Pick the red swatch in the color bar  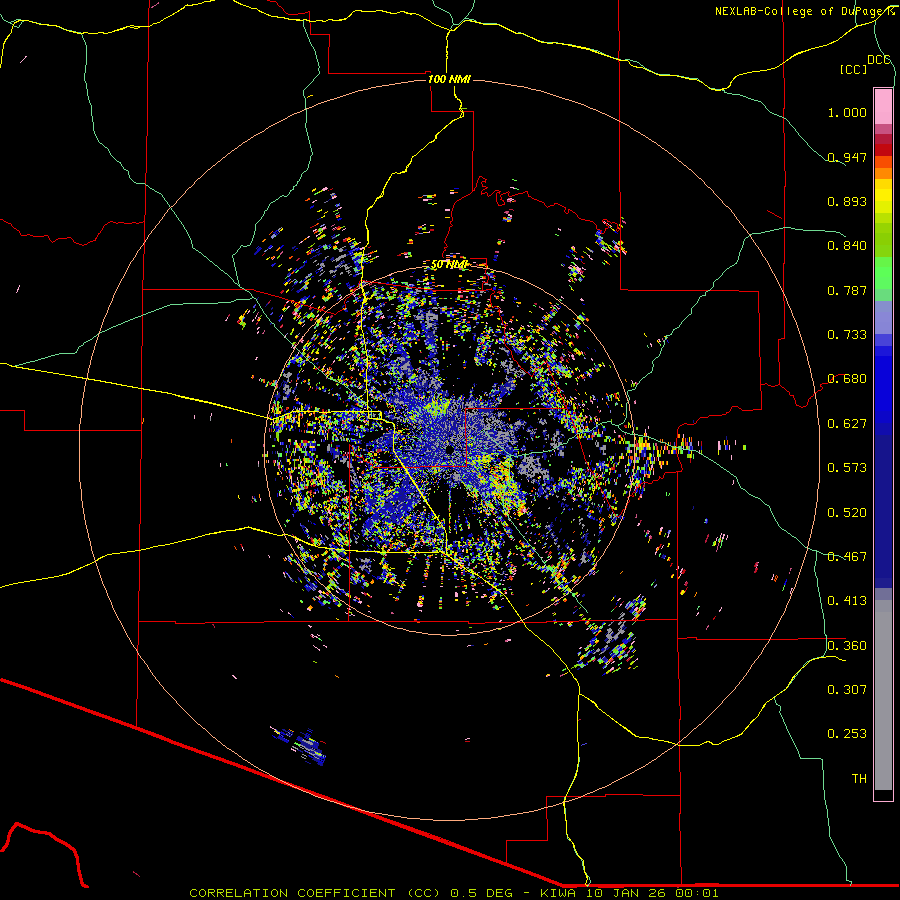pos(883,149)
